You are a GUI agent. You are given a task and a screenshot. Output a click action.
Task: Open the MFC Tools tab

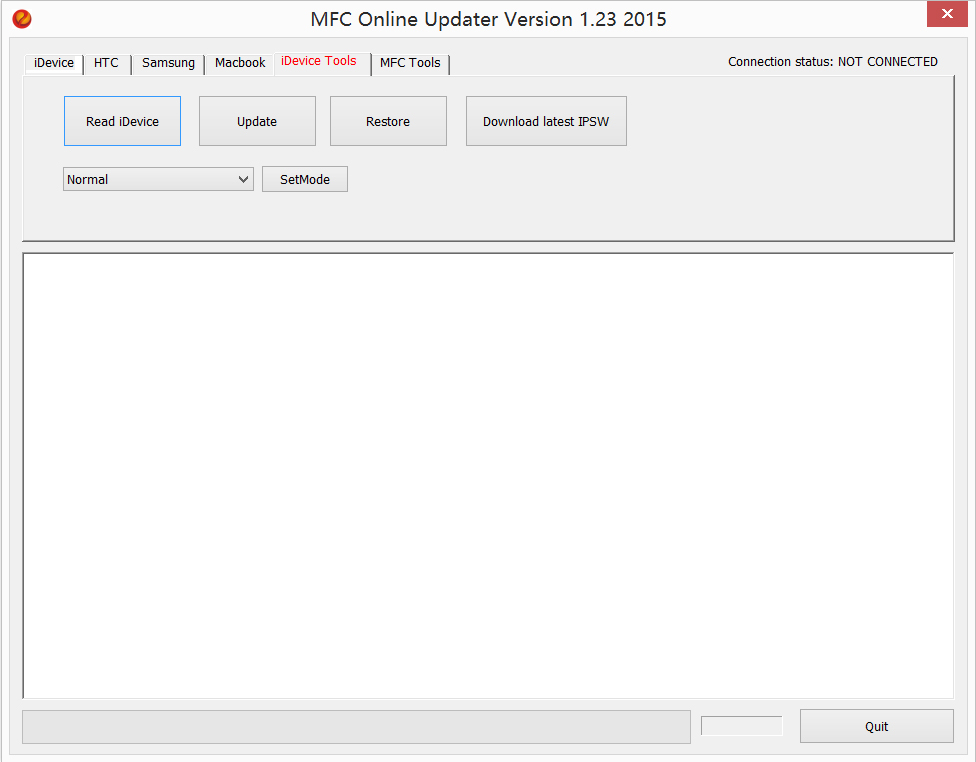(x=410, y=63)
